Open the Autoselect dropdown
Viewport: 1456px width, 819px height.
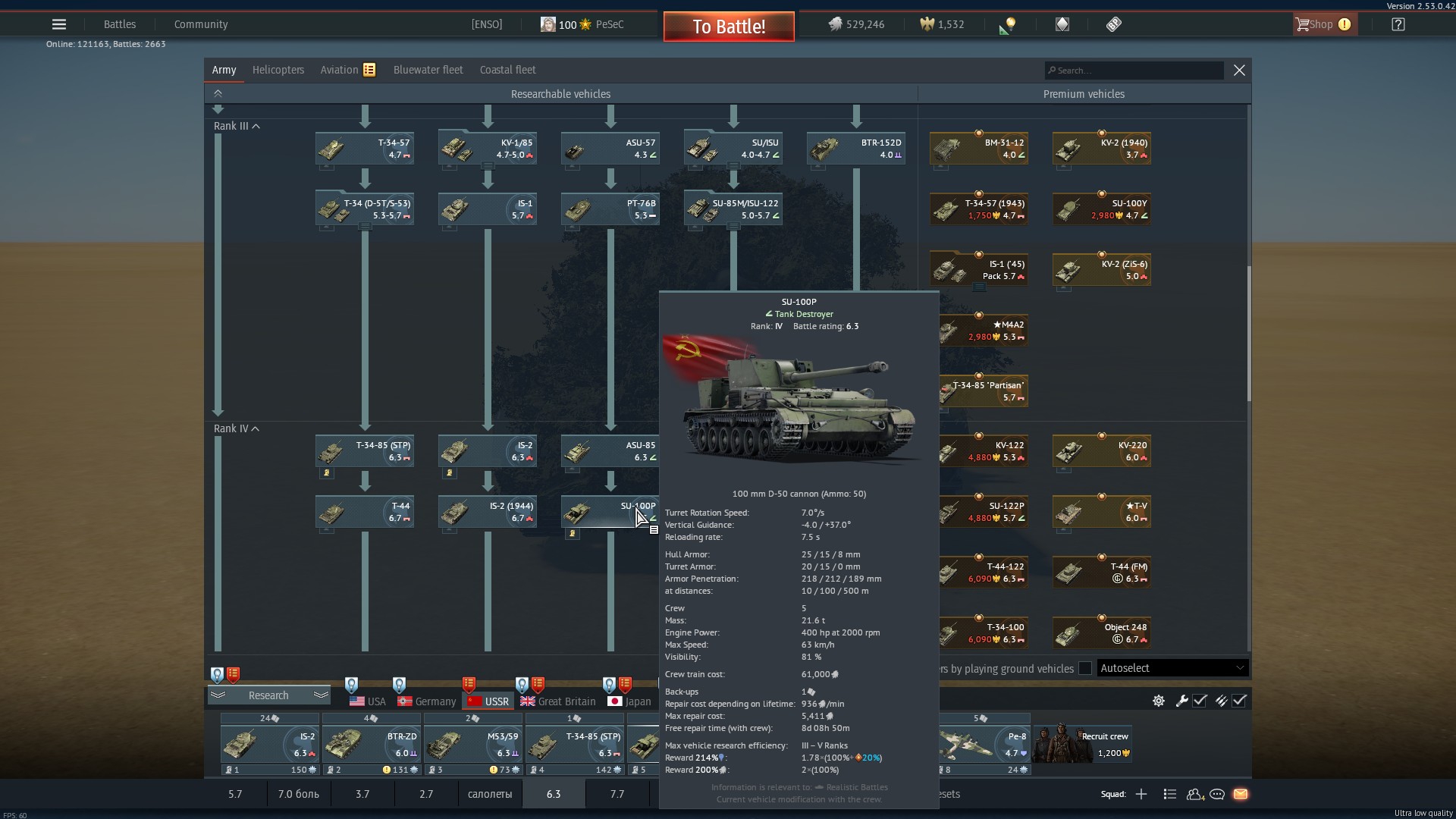click(x=1172, y=668)
